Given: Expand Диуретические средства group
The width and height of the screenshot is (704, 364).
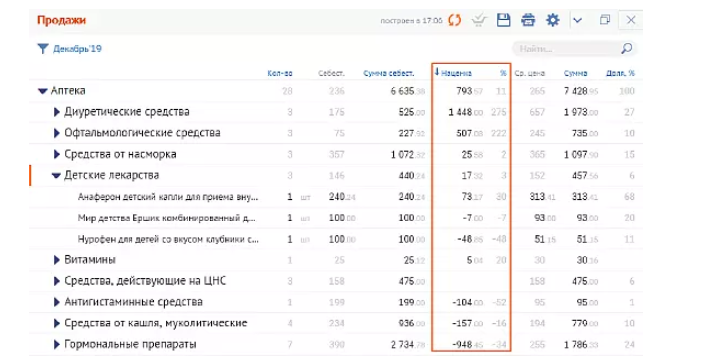Looking at the screenshot, I should [57, 112].
